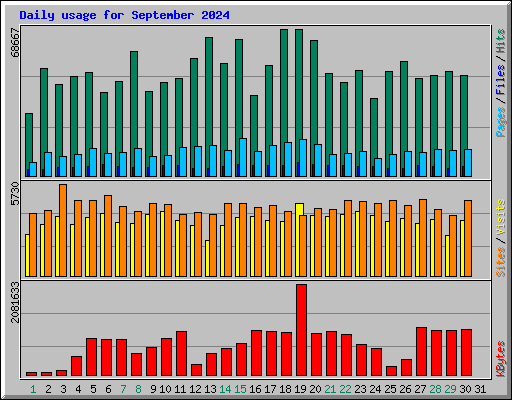
Task: Click day label 8 on the x-axis
Action: click(x=138, y=389)
